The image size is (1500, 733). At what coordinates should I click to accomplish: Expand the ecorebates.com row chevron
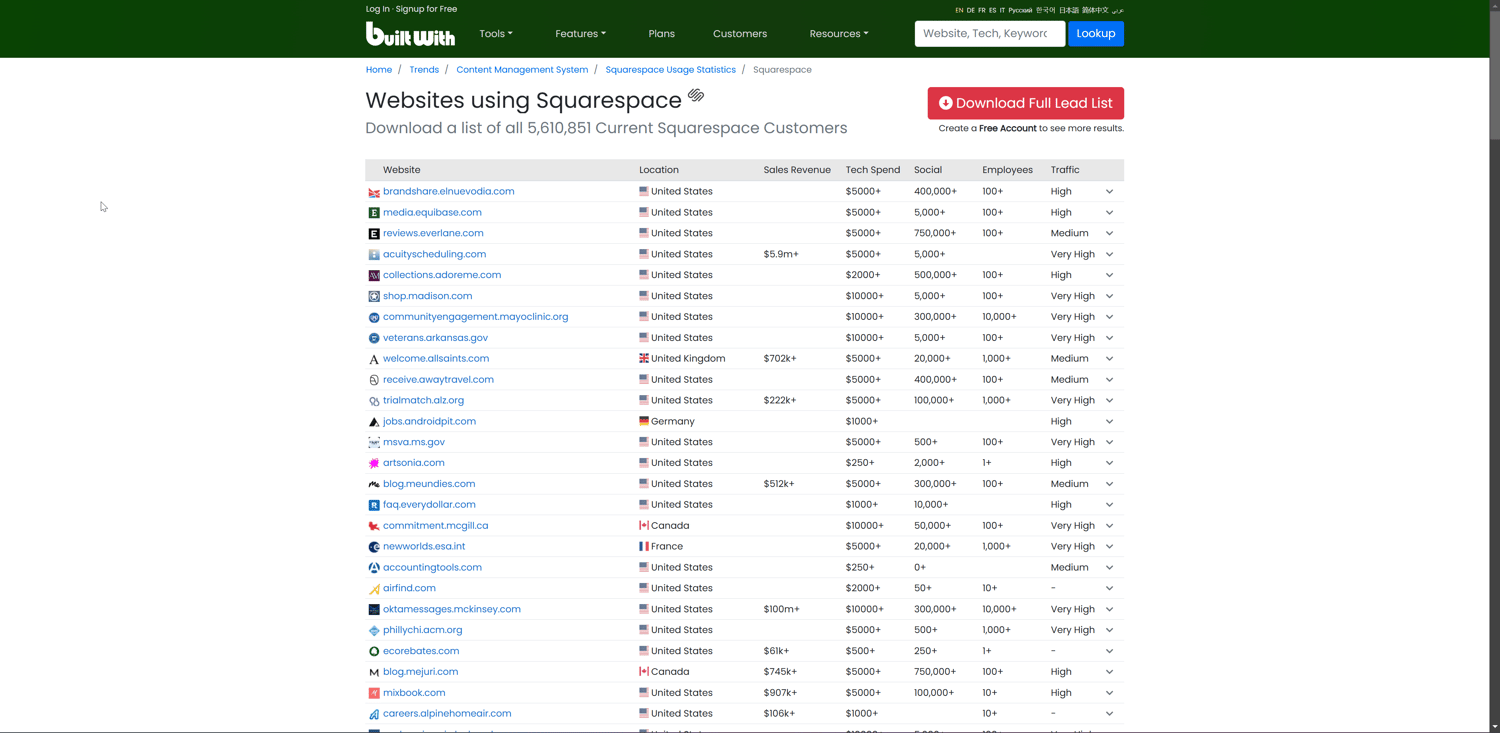1109,651
